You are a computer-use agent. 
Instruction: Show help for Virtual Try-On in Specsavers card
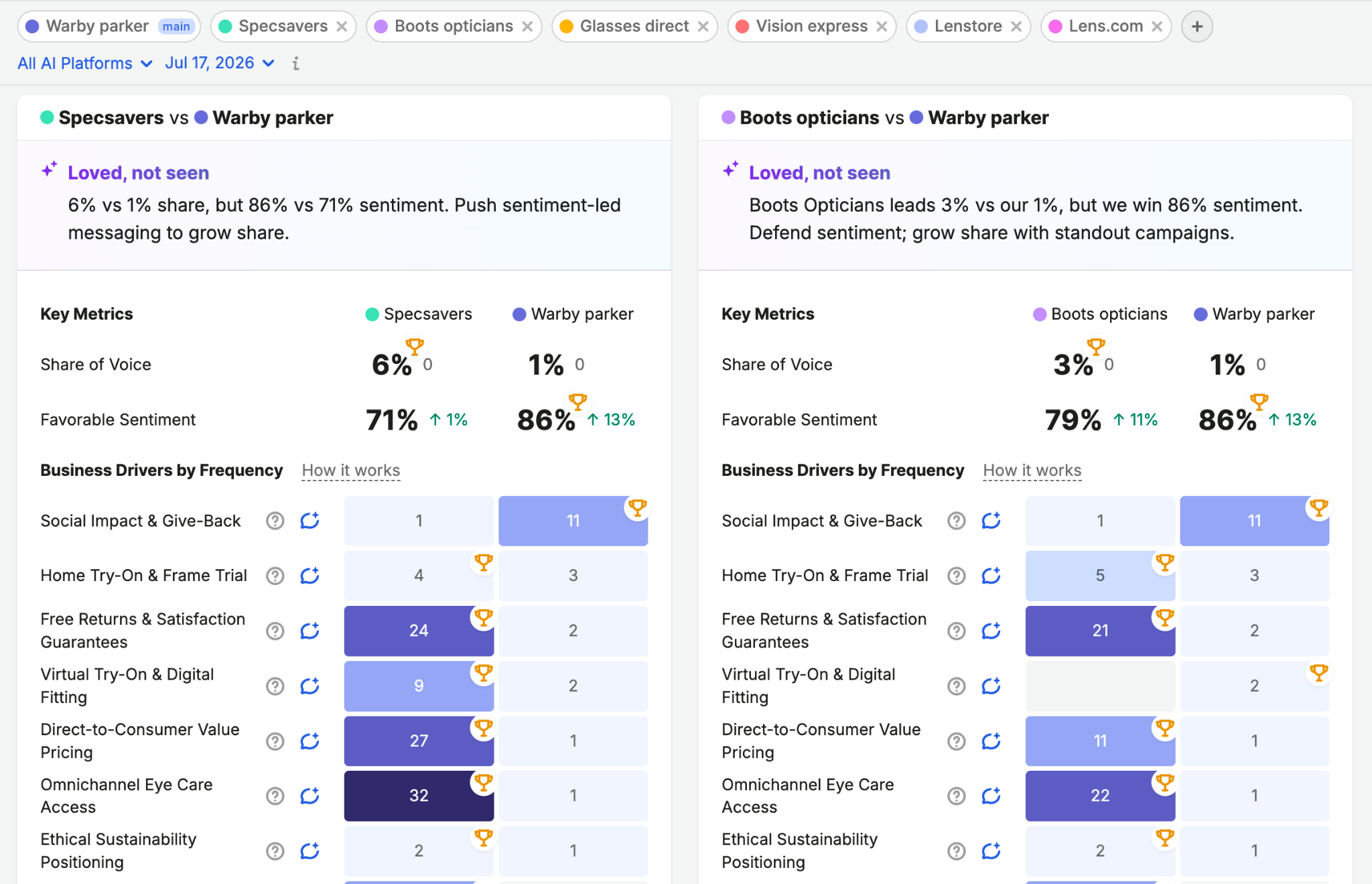[275, 686]
